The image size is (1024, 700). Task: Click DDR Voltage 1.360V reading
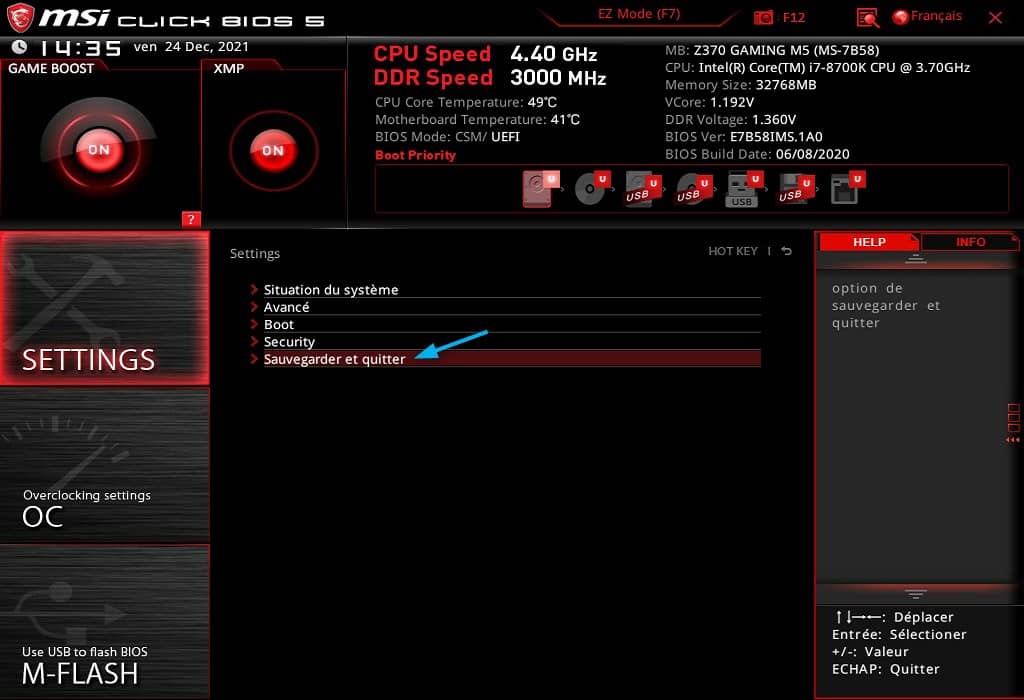pyautogui.click(x=730, y=119)
